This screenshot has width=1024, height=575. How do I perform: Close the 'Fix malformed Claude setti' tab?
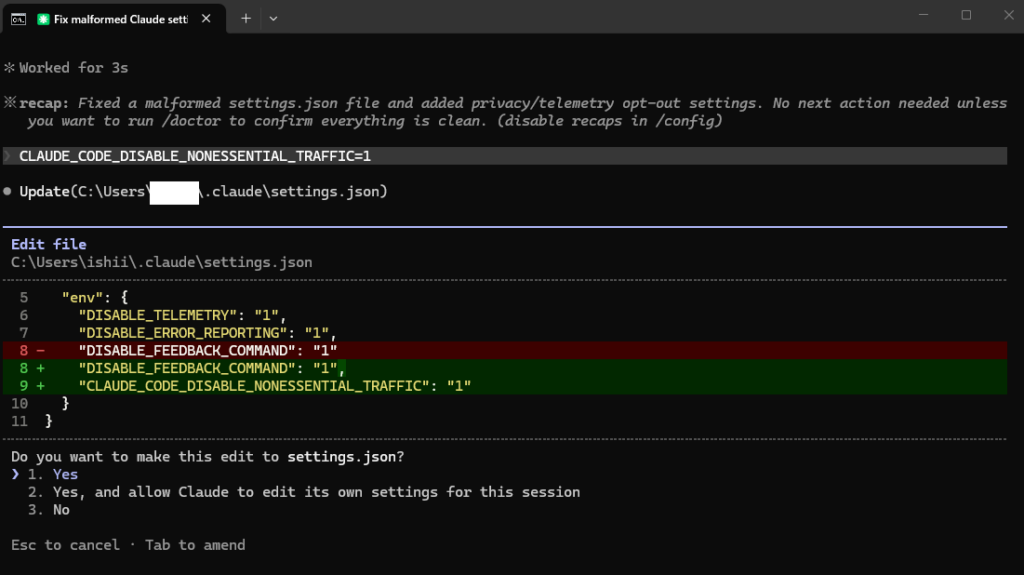pos(206,19)
